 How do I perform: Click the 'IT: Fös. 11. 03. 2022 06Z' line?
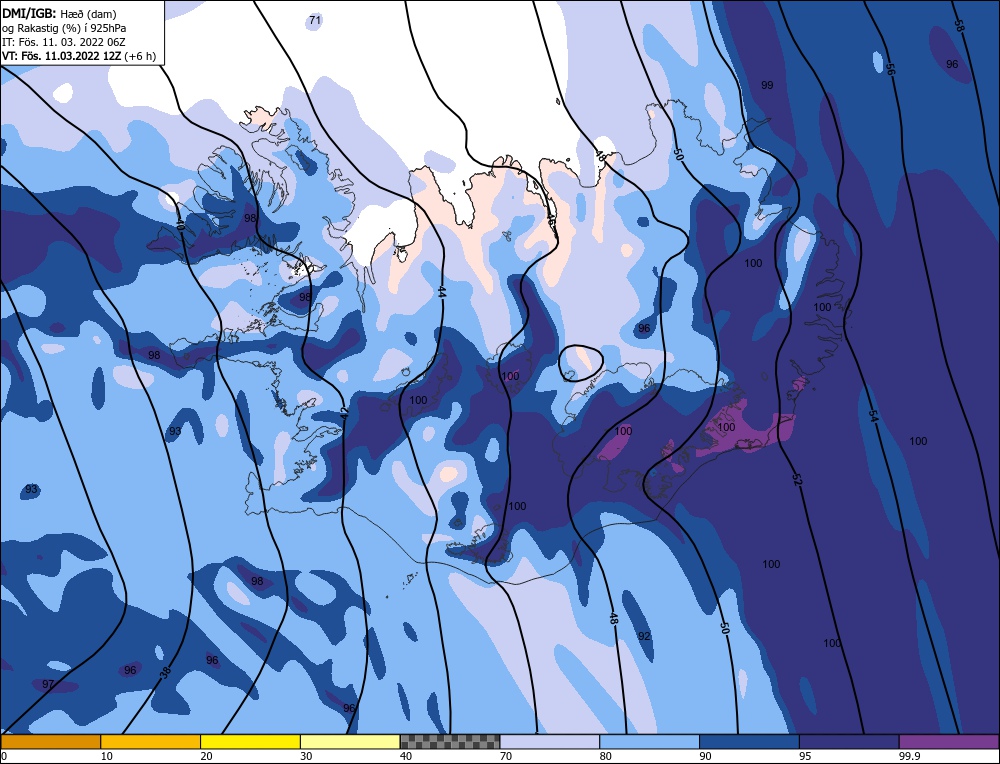click(64, 42)
